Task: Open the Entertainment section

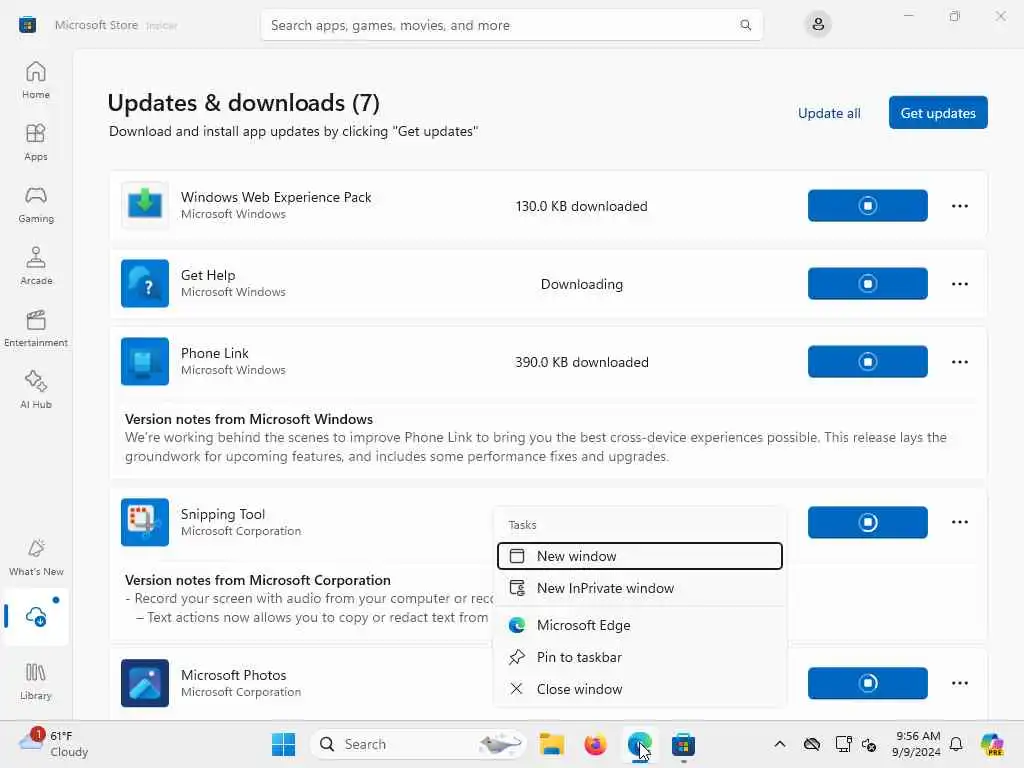Action: click(36, 328)
